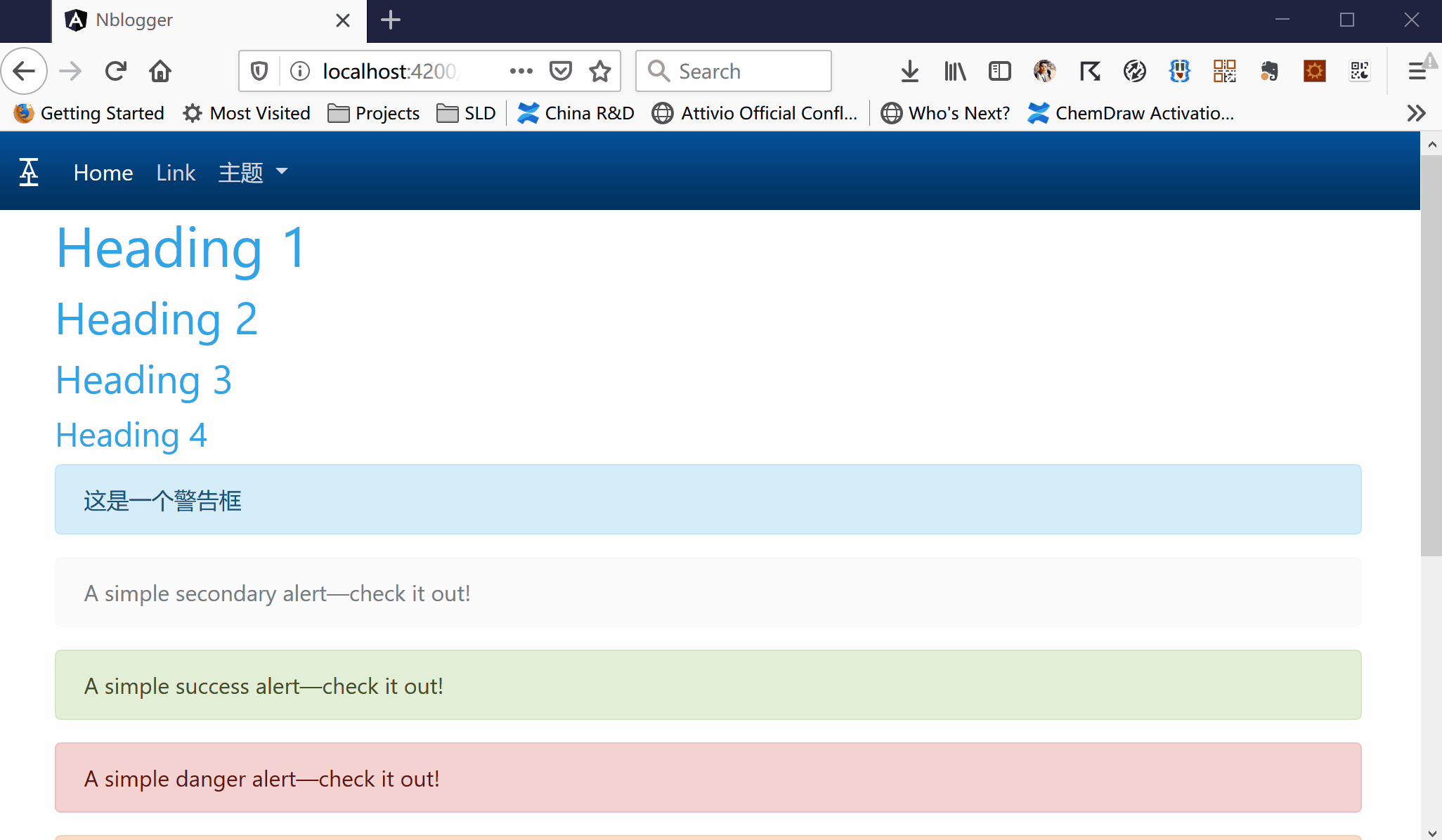Click the Link menu item in navbar
1442x840 pixels.
point(175,172)
